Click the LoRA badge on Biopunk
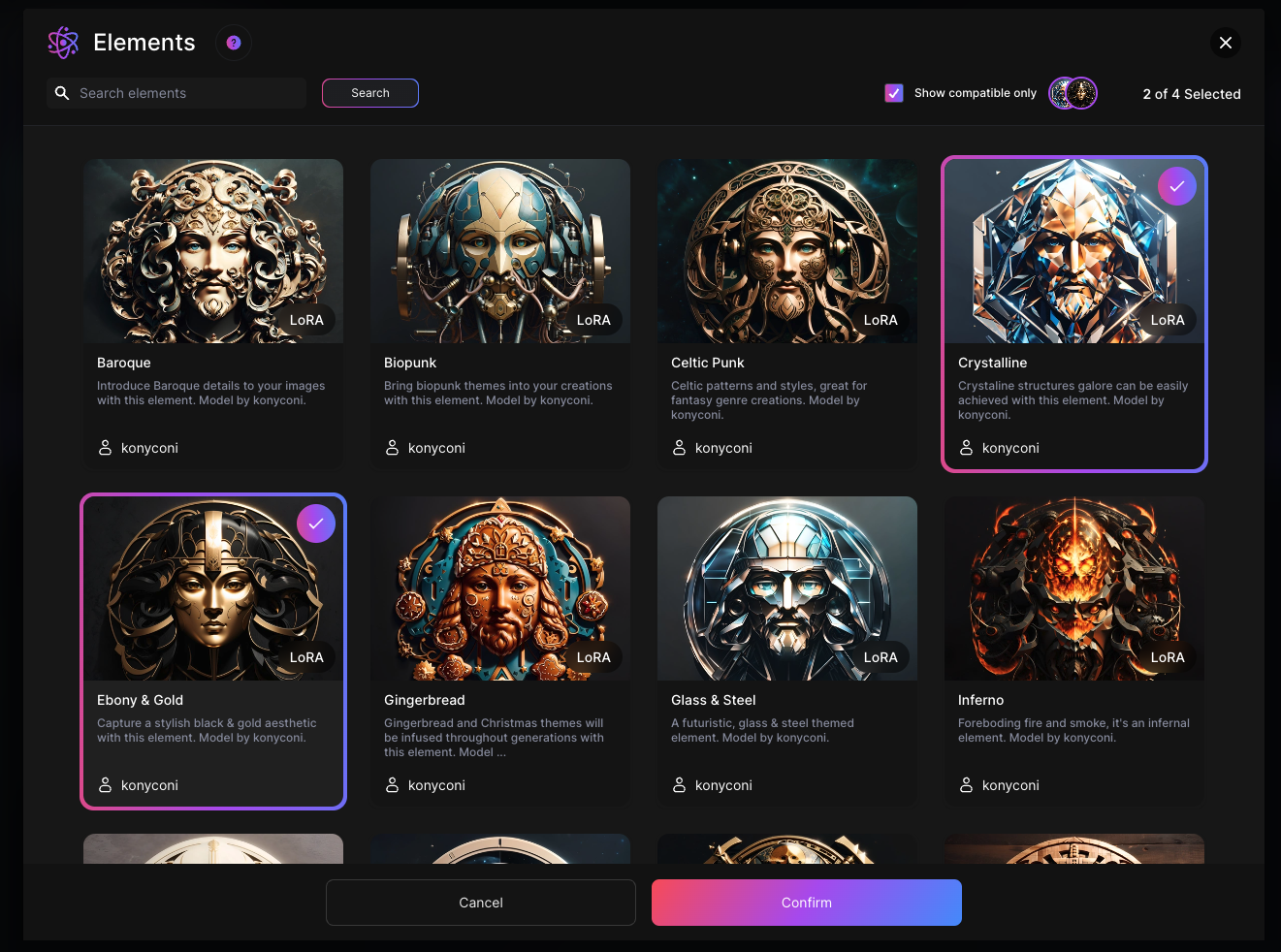The image size is (1281, 952). point(593,320)
